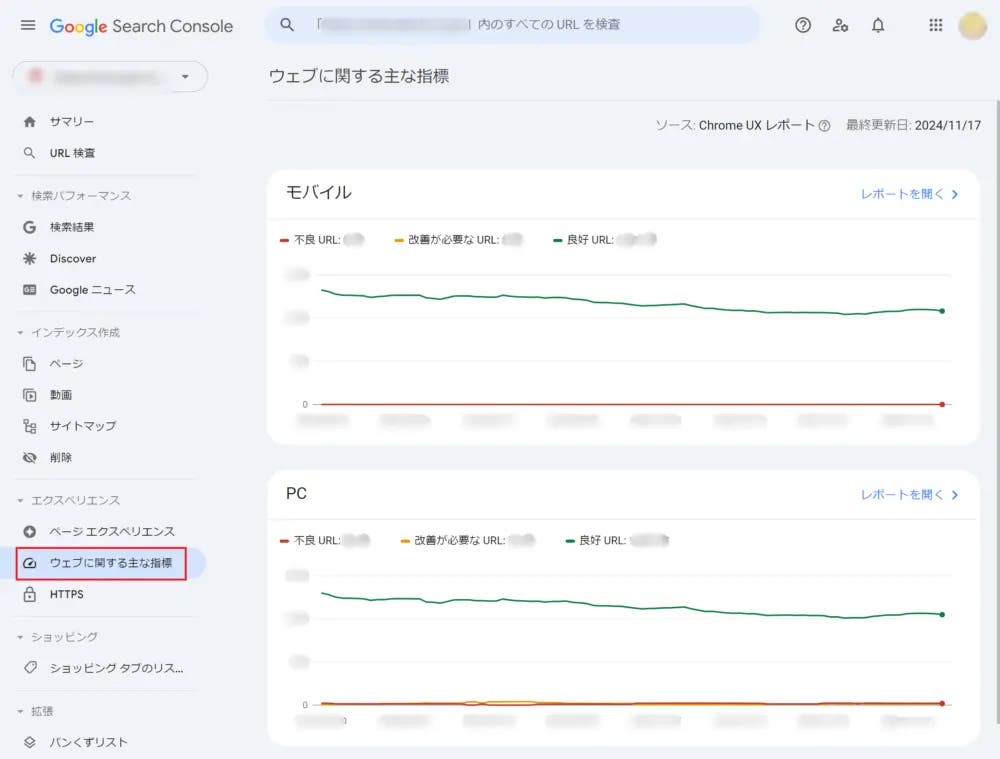1000x759 pixels.
Task: Open the account profile avatar
Action: click(973, 26)
